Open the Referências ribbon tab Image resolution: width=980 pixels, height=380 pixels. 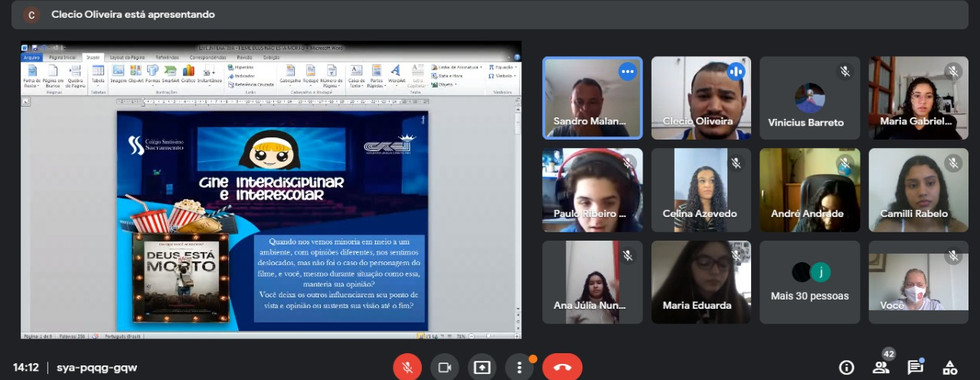pos(167,57)
